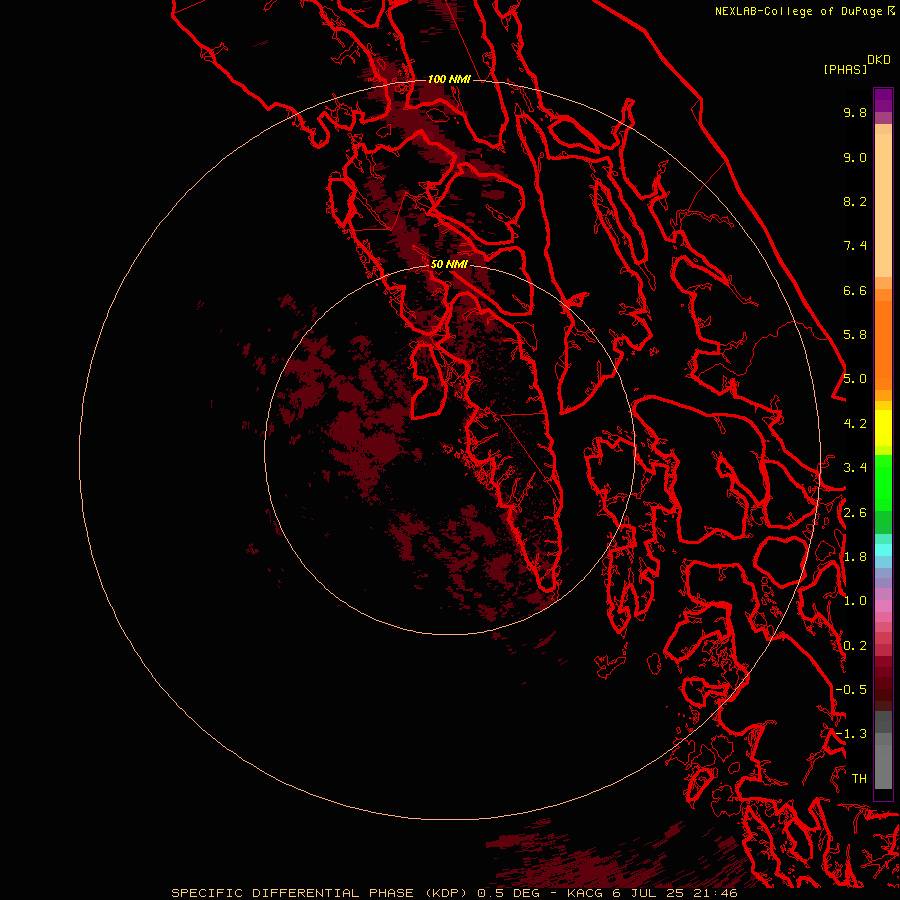Viewport: 900px width, 900px height.
Task: Click the 7.4 value on the scale
Action: [x=855, y=246]
